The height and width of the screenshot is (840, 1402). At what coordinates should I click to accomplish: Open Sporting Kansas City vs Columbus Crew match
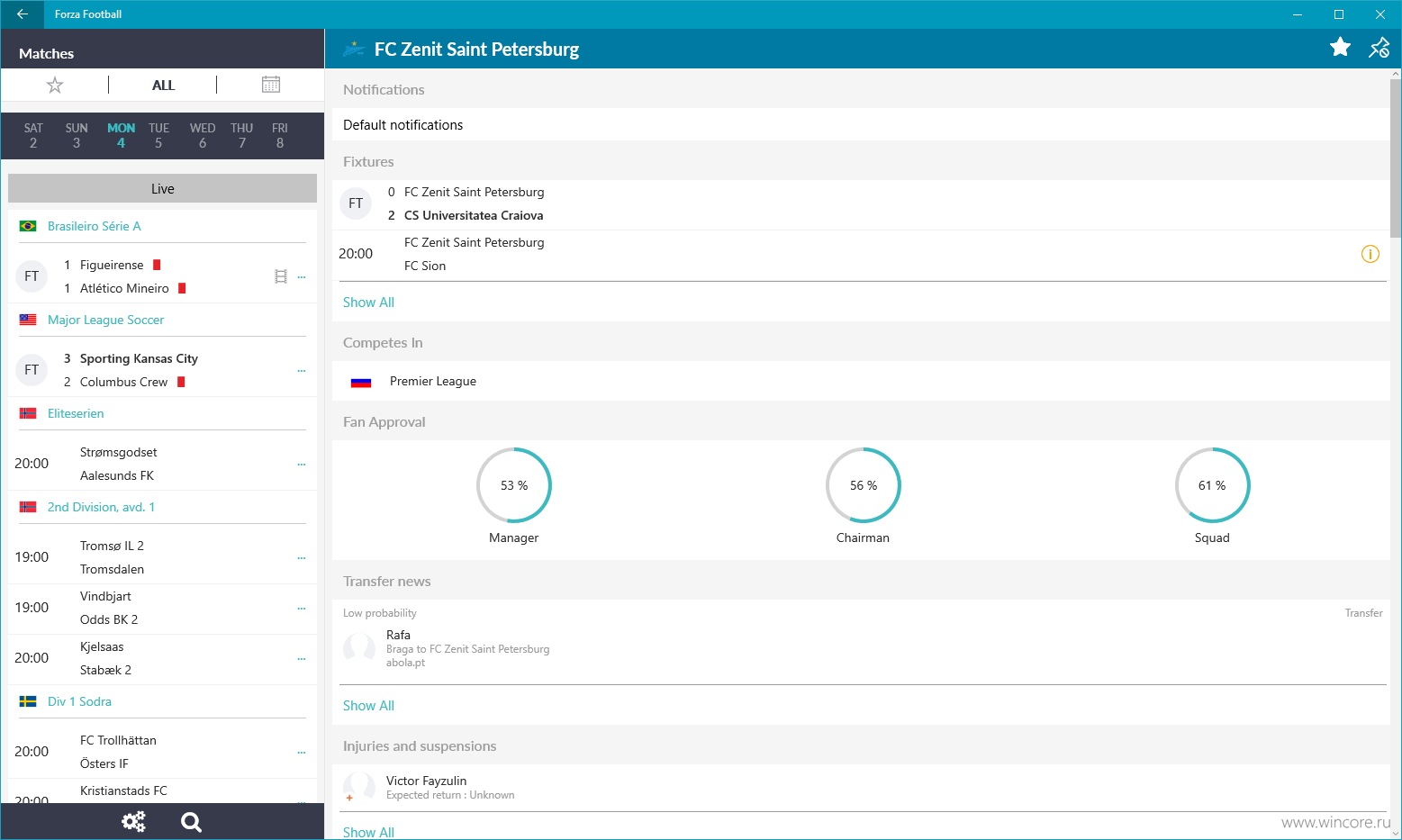[162, 370]
